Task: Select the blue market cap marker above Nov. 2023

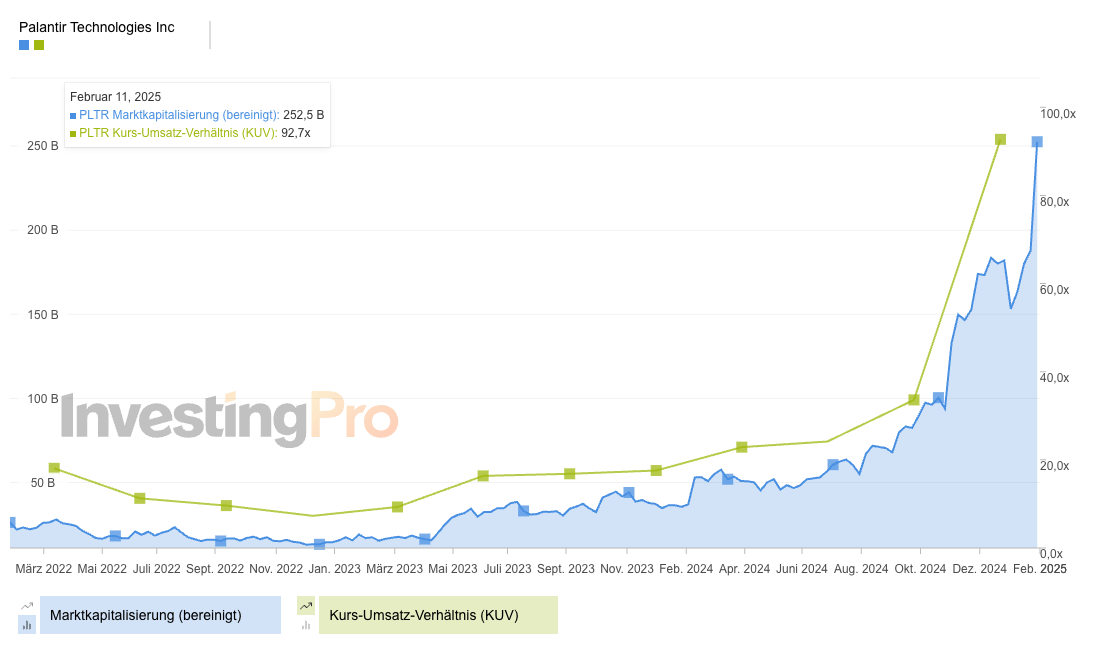Action: click(629, 493)
